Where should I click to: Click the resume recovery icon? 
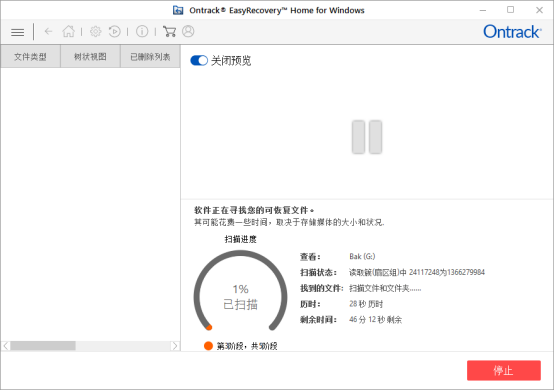(x=114, y=31)
